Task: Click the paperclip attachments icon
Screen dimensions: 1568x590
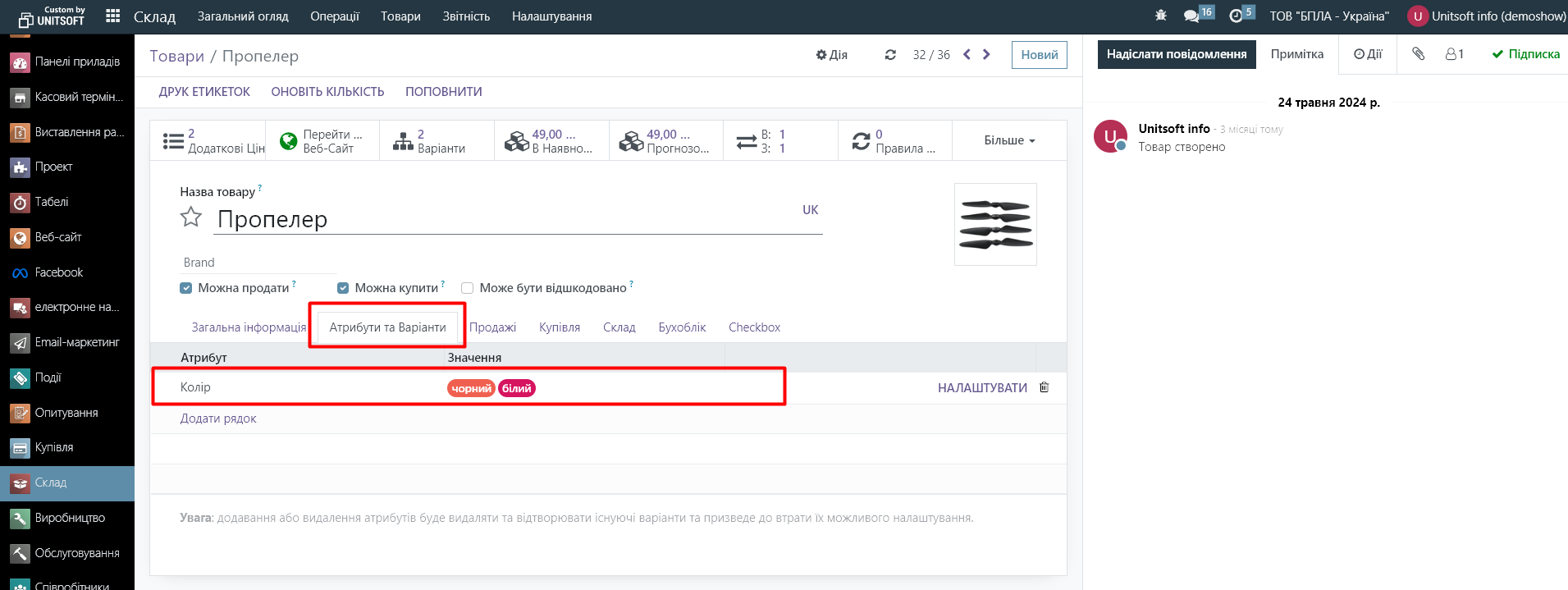Action: coord(1418,54)
